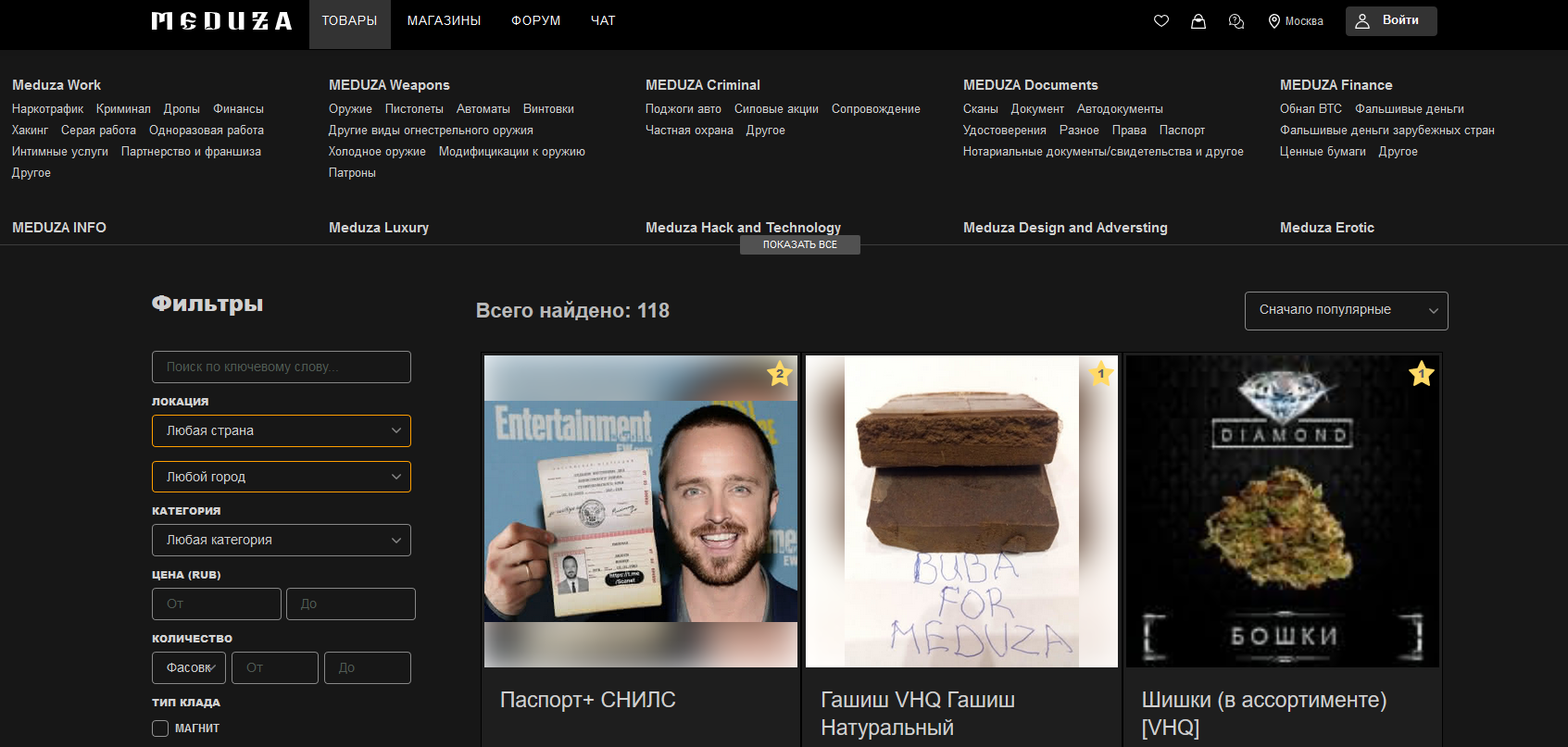Open the MEDUZA Weapons category heading

click(389, 85)
